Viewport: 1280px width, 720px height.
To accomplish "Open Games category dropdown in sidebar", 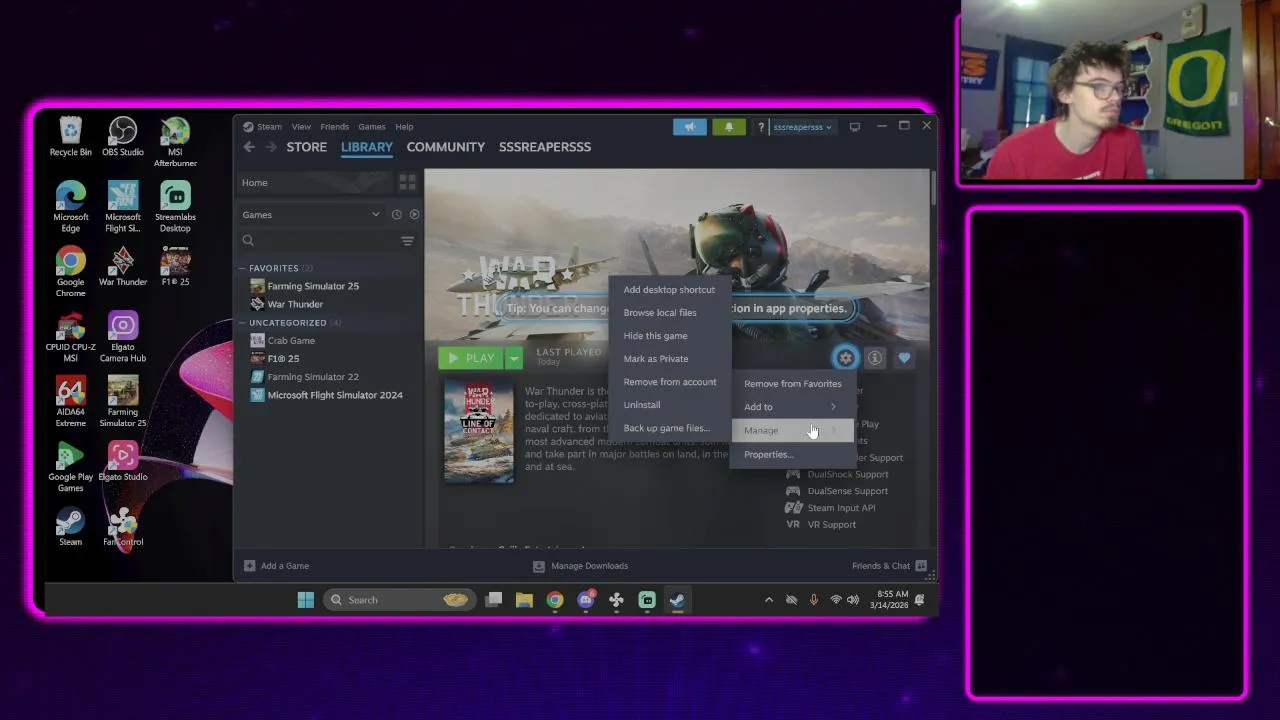I will click(310, 214).
